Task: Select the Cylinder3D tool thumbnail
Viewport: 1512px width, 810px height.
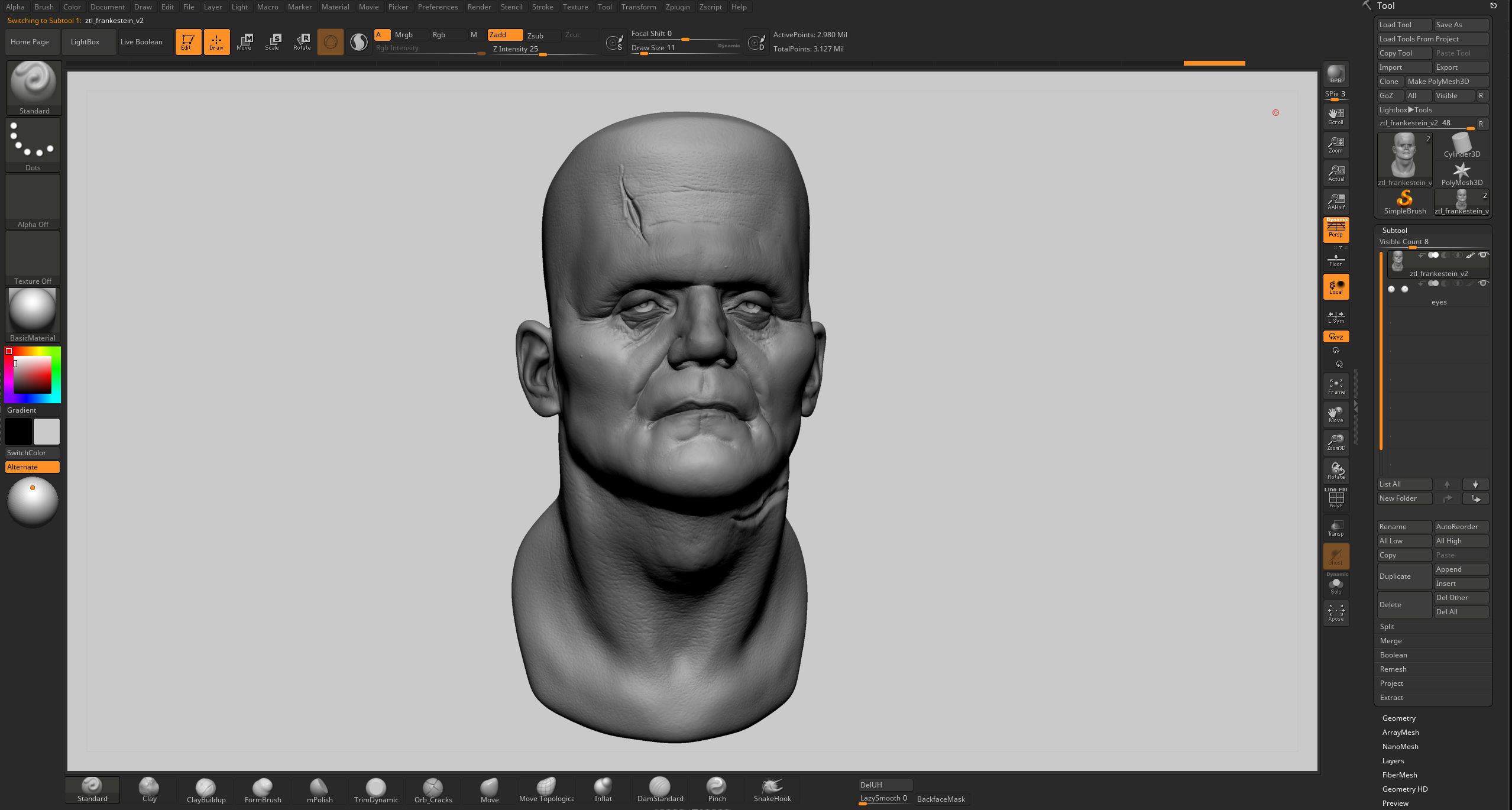Action: [x=1461, y=145]
